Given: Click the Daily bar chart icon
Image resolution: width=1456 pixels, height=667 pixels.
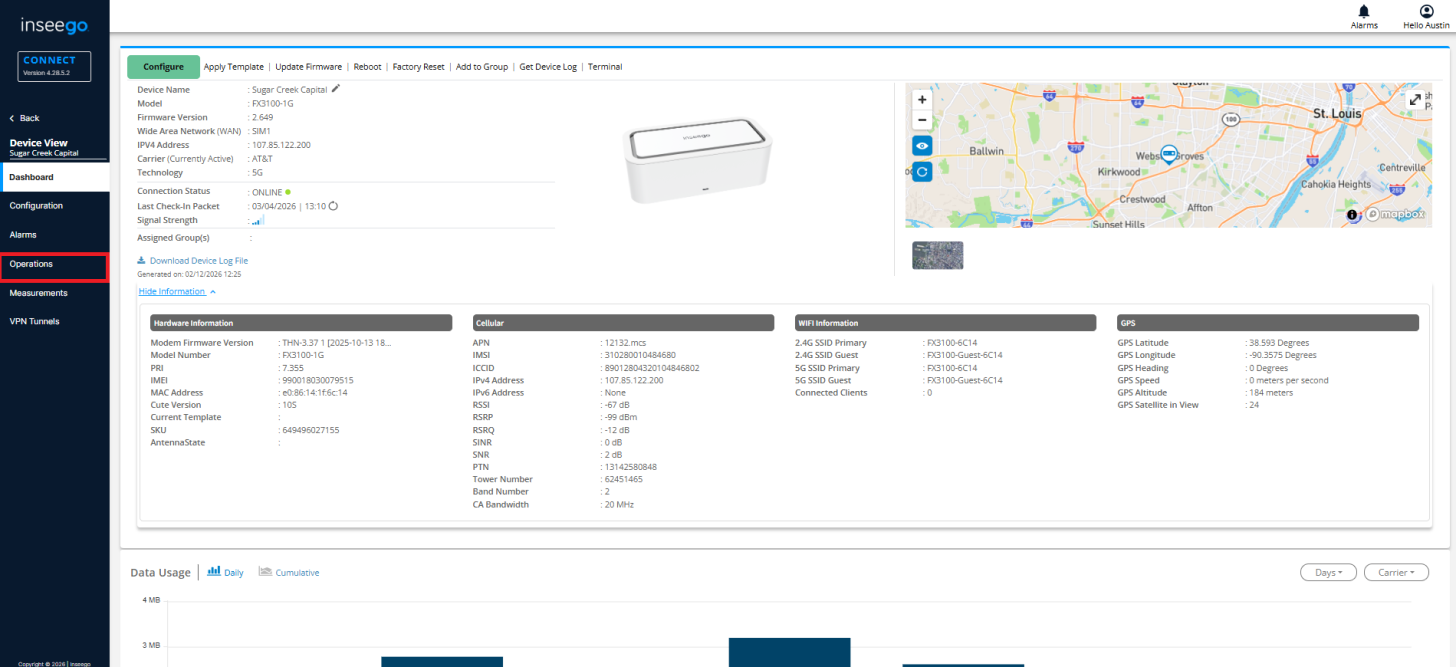Looking at the screenshot, I should [213, 571].
